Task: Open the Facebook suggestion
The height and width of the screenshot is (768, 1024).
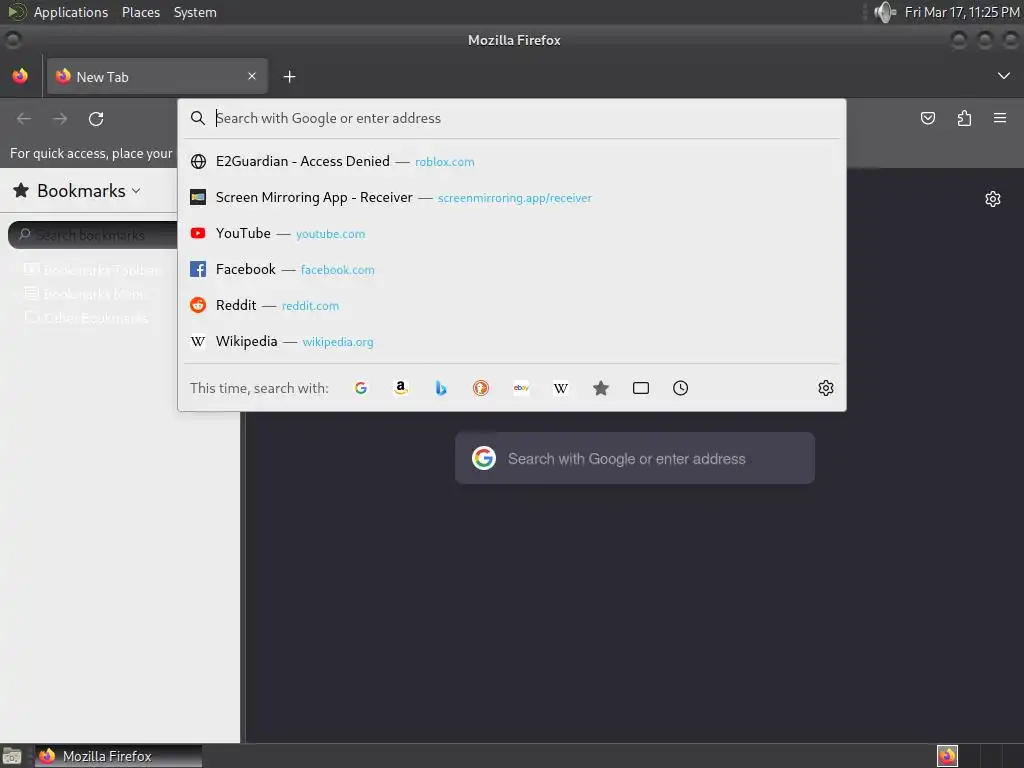Action: (511, 269)
